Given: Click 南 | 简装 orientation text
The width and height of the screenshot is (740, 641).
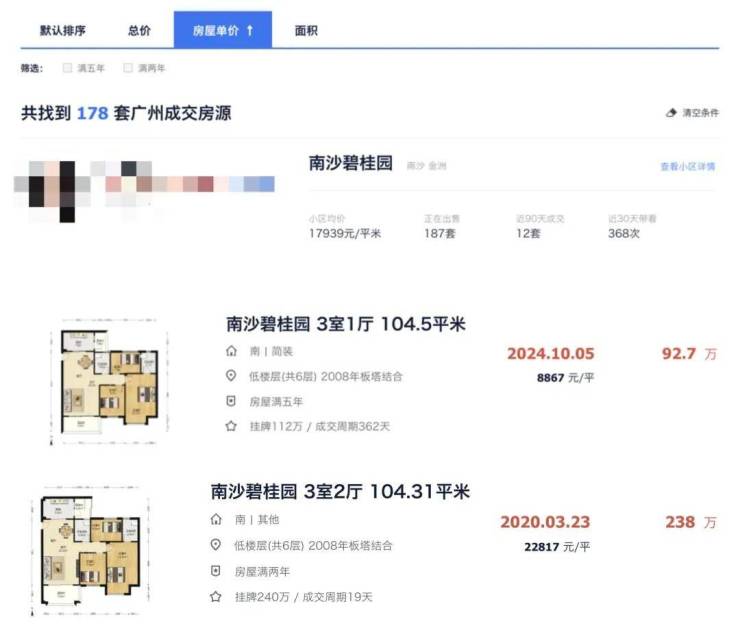Looking at the screenshot, I should coord(271,351).
